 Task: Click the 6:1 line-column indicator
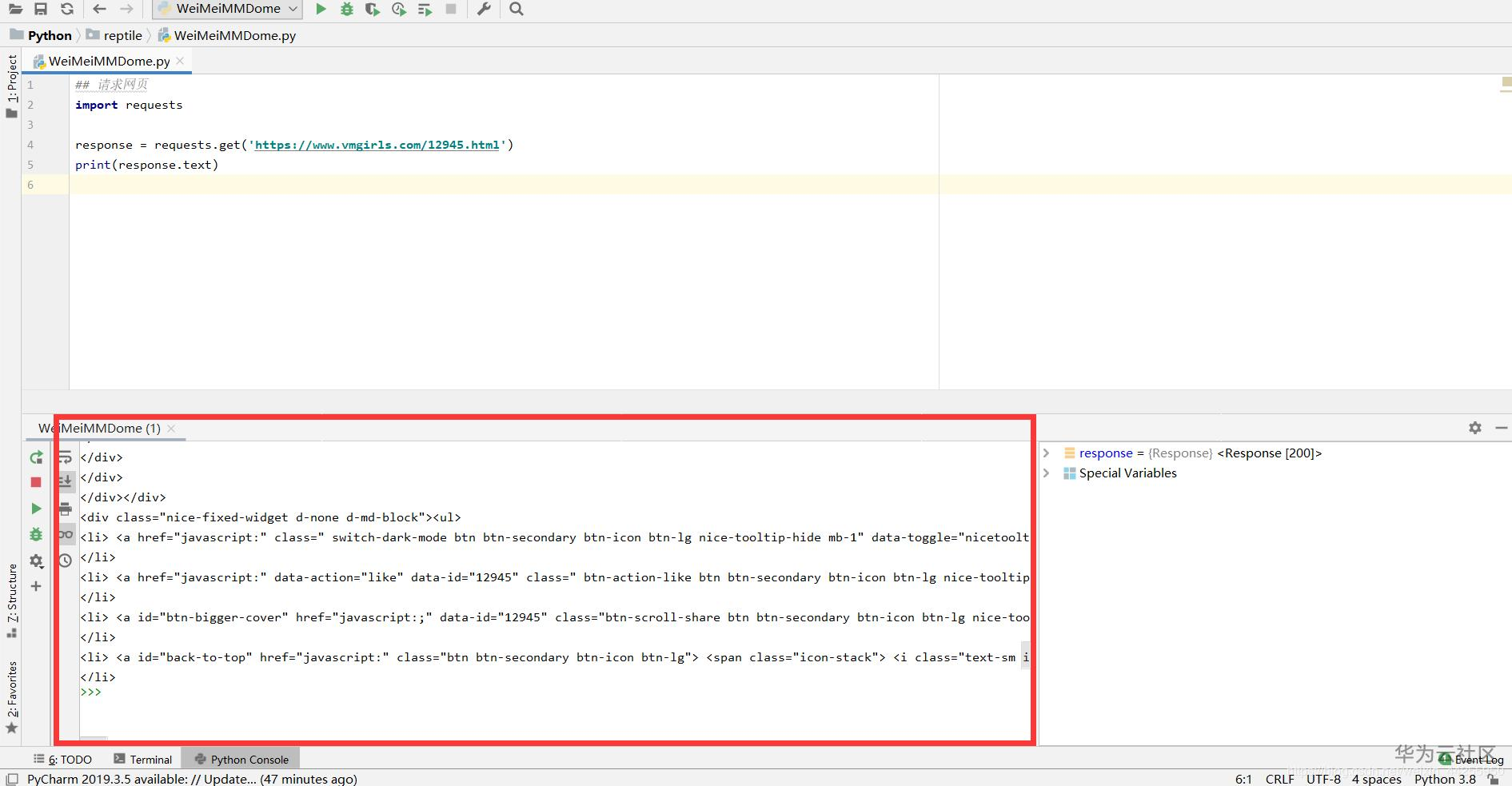(1243, 779)
